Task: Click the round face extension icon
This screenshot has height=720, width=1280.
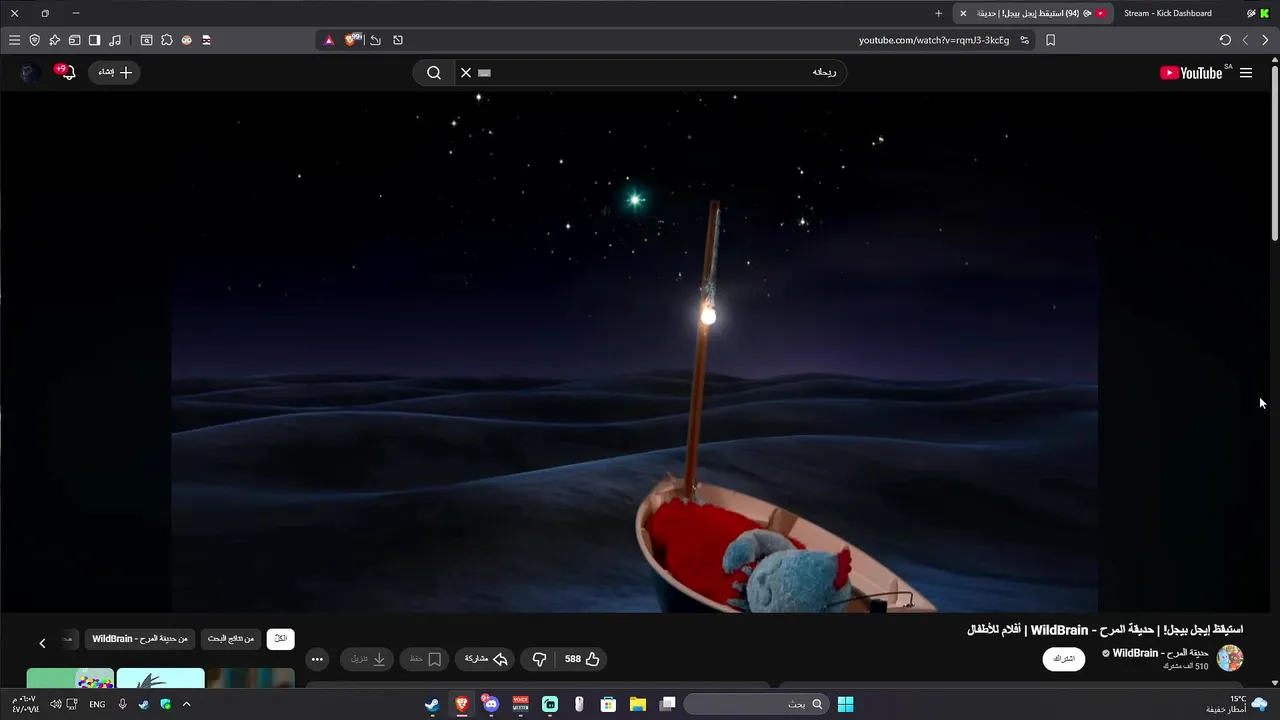Action: pyautogui.click(x=186, y=40)
